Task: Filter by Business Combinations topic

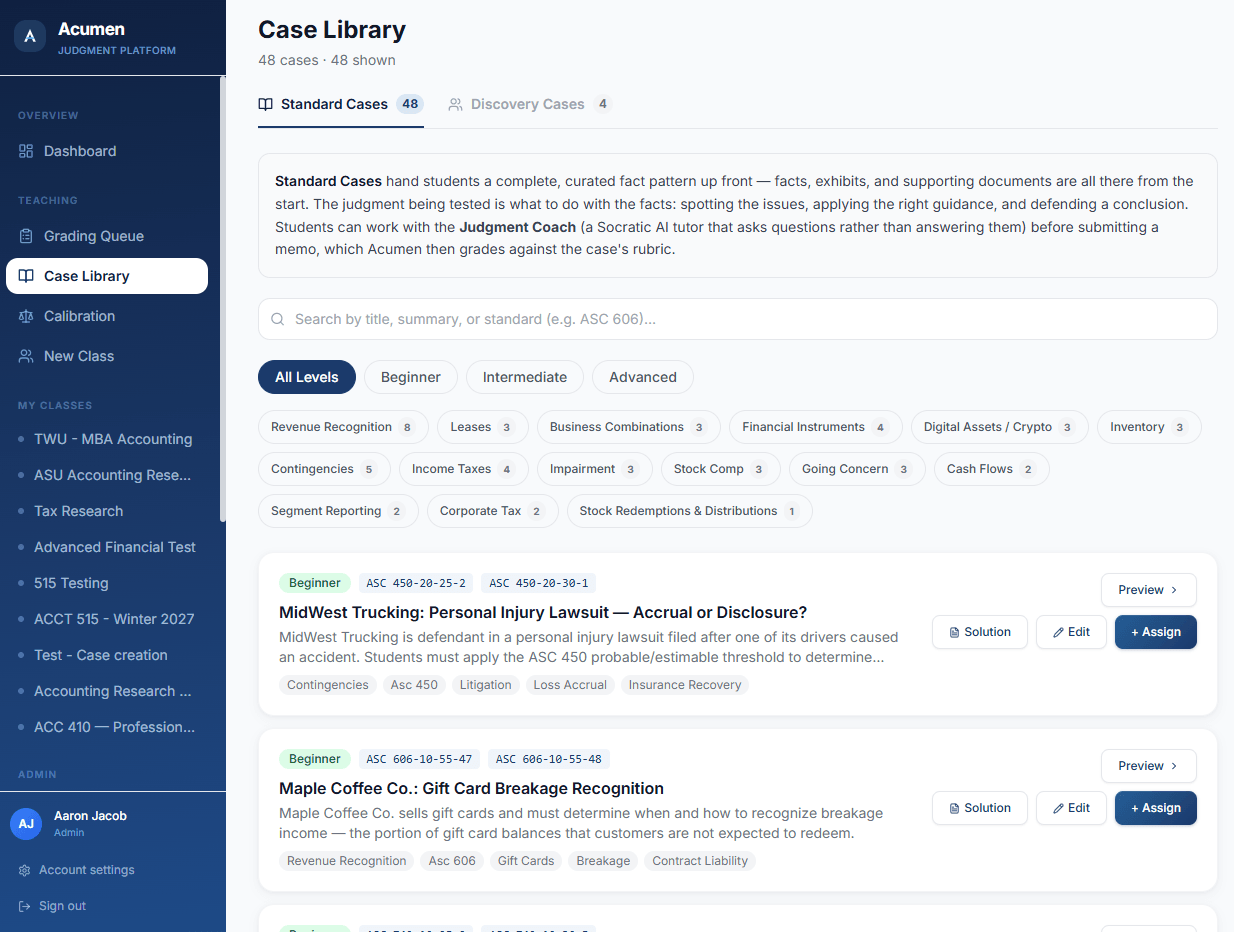Action: click(629, 427)
